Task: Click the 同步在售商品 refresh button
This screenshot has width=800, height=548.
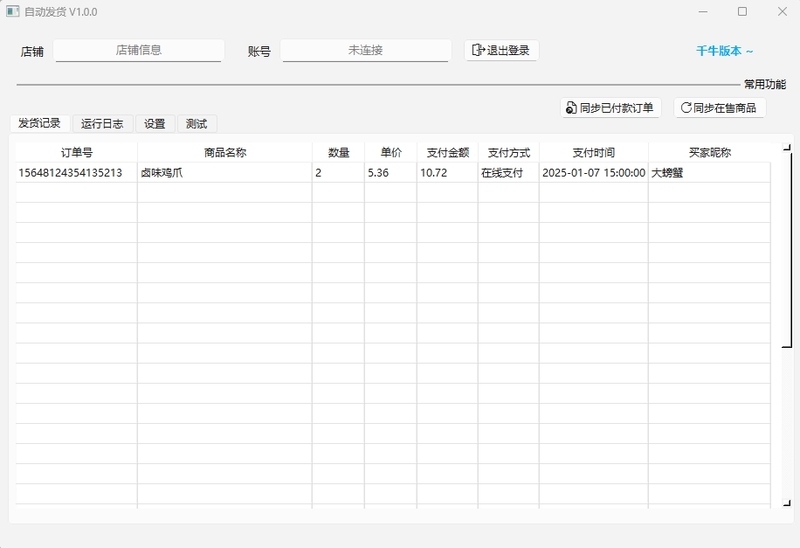Action: pos(719,108)
